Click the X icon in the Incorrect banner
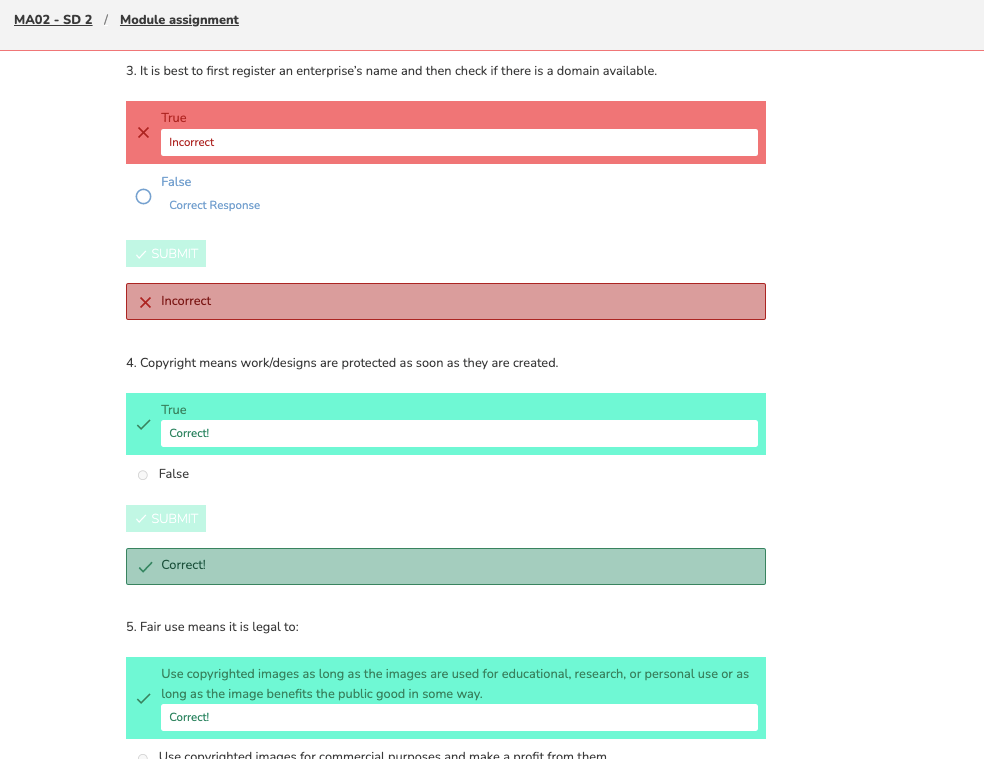The width and height of the screenshot is (984, 759). [x=145, y=302]
